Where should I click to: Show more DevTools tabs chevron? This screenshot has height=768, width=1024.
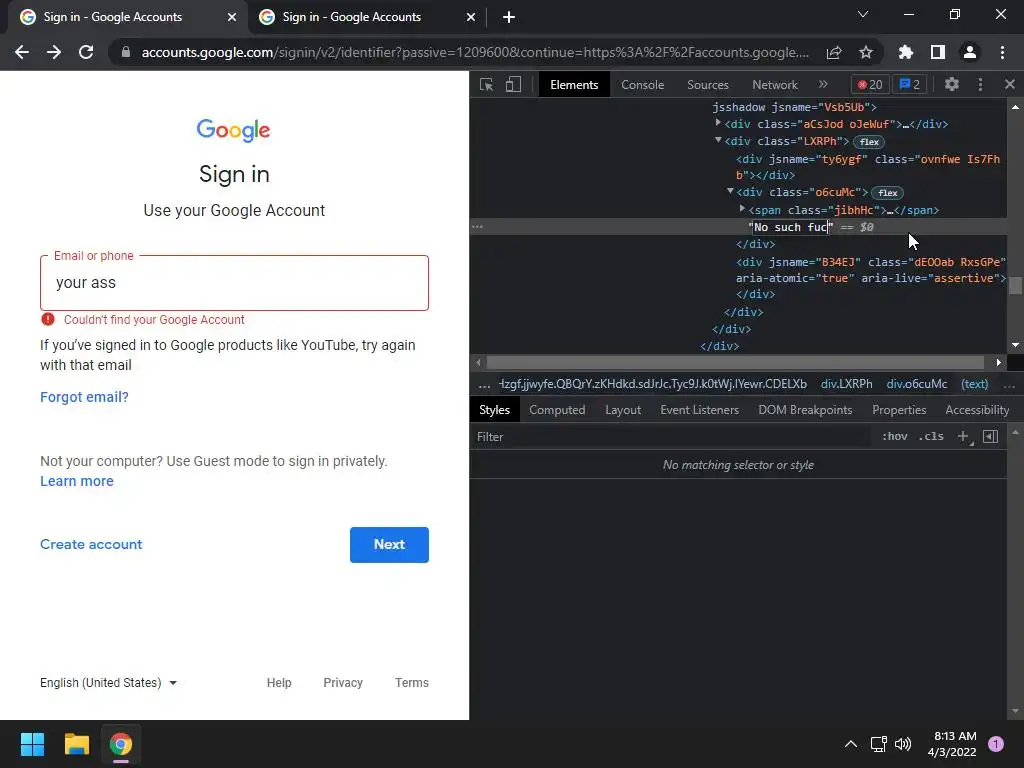coord(823,84)
